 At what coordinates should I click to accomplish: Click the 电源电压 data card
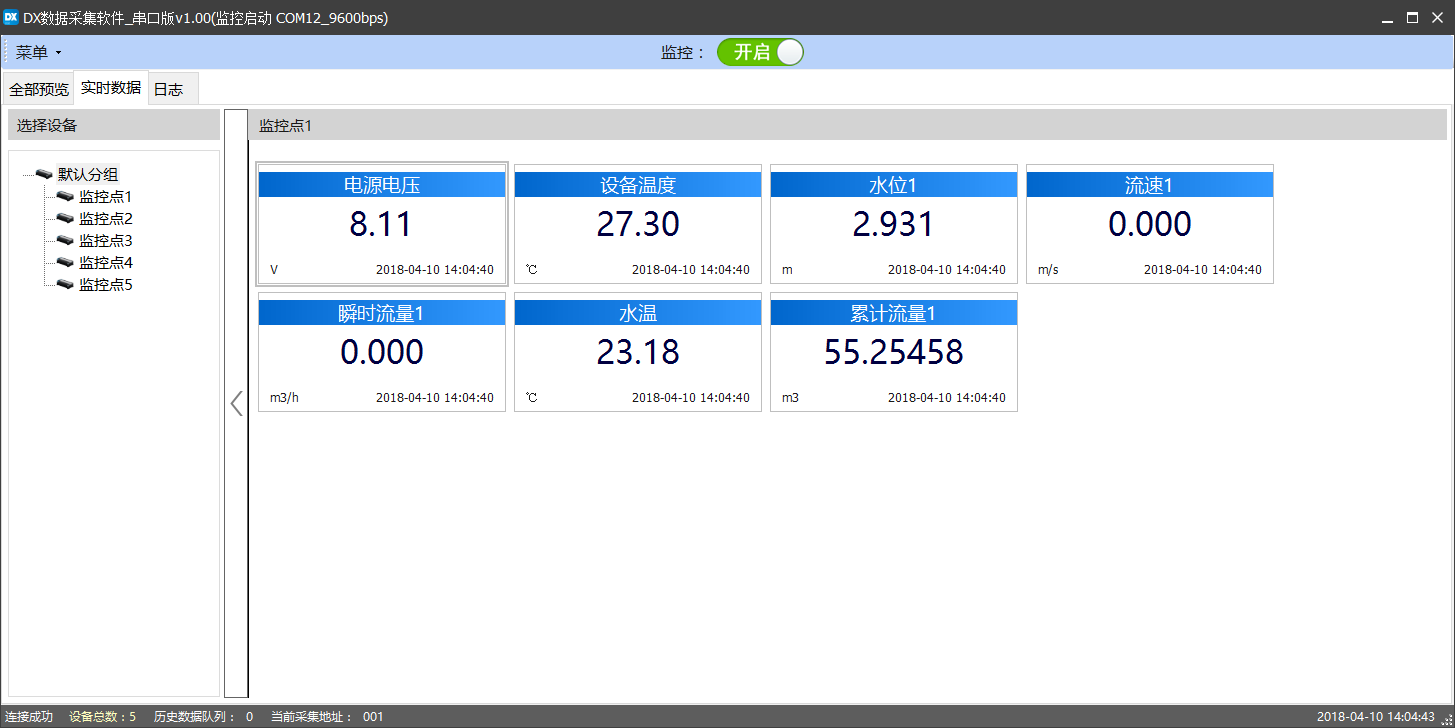coord(382,225)
